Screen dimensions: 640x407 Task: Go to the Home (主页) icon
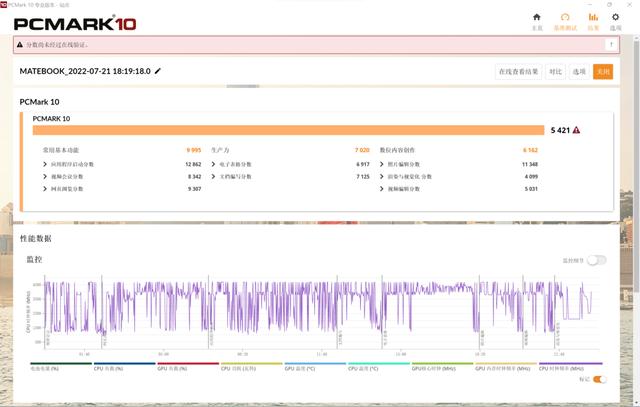(x=537, y=17)
